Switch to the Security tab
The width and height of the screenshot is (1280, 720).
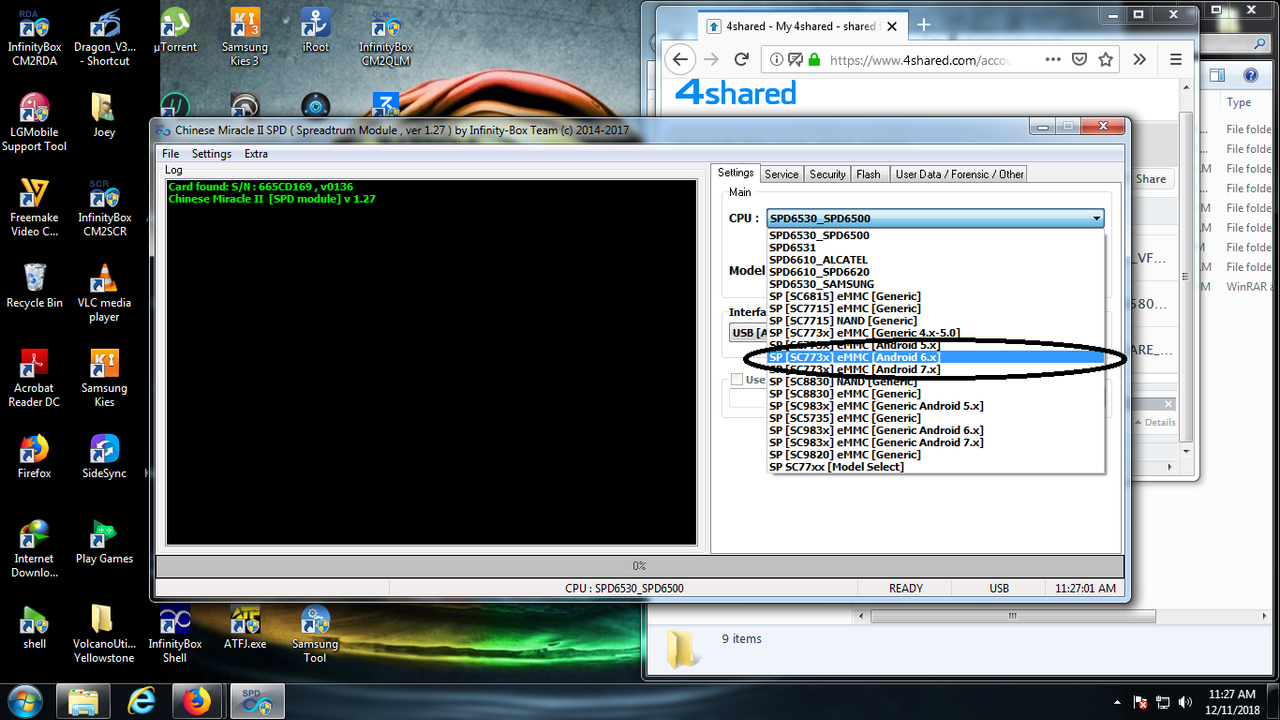827,174
